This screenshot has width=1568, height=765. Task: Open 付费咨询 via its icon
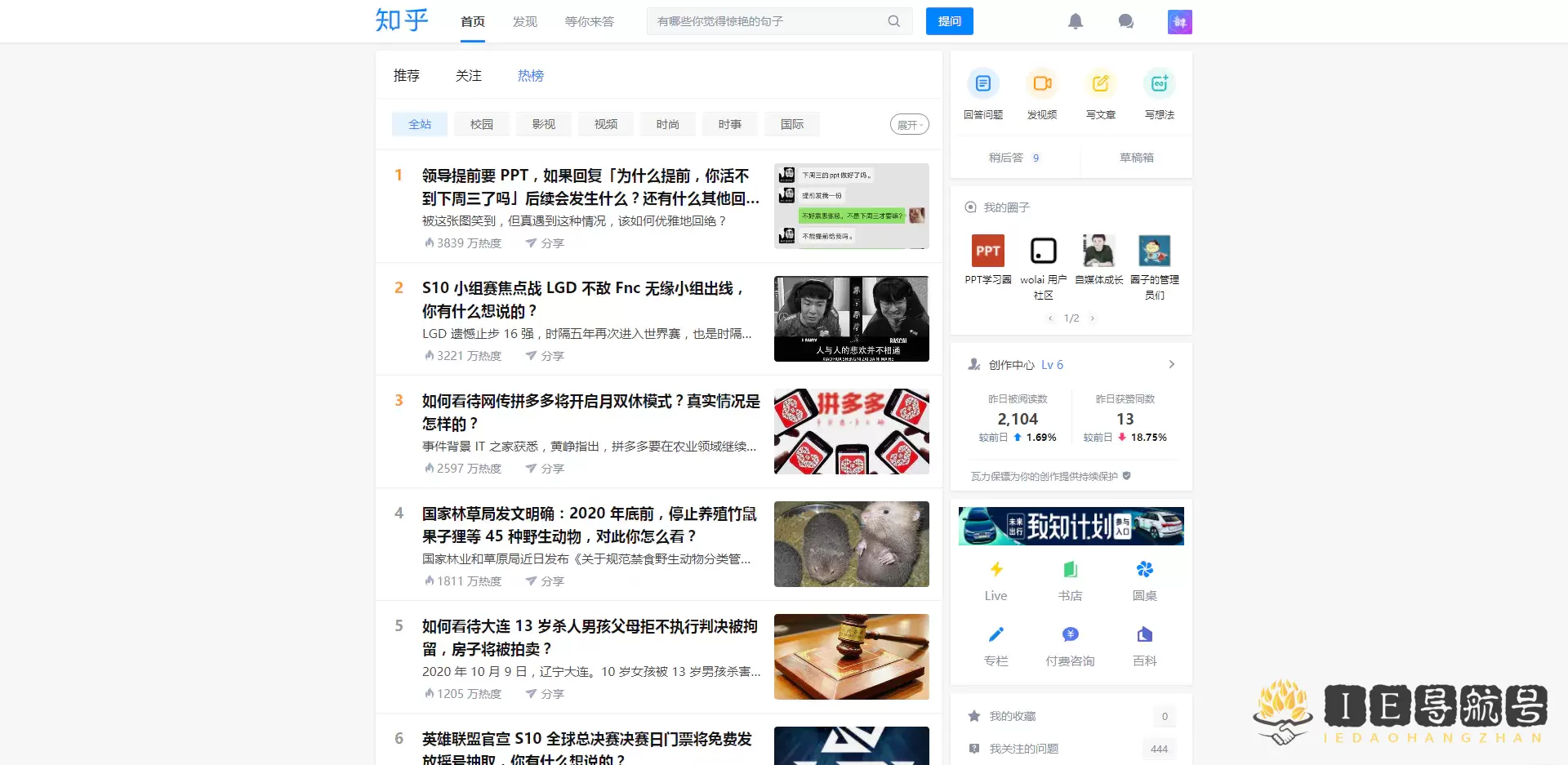1070,634
